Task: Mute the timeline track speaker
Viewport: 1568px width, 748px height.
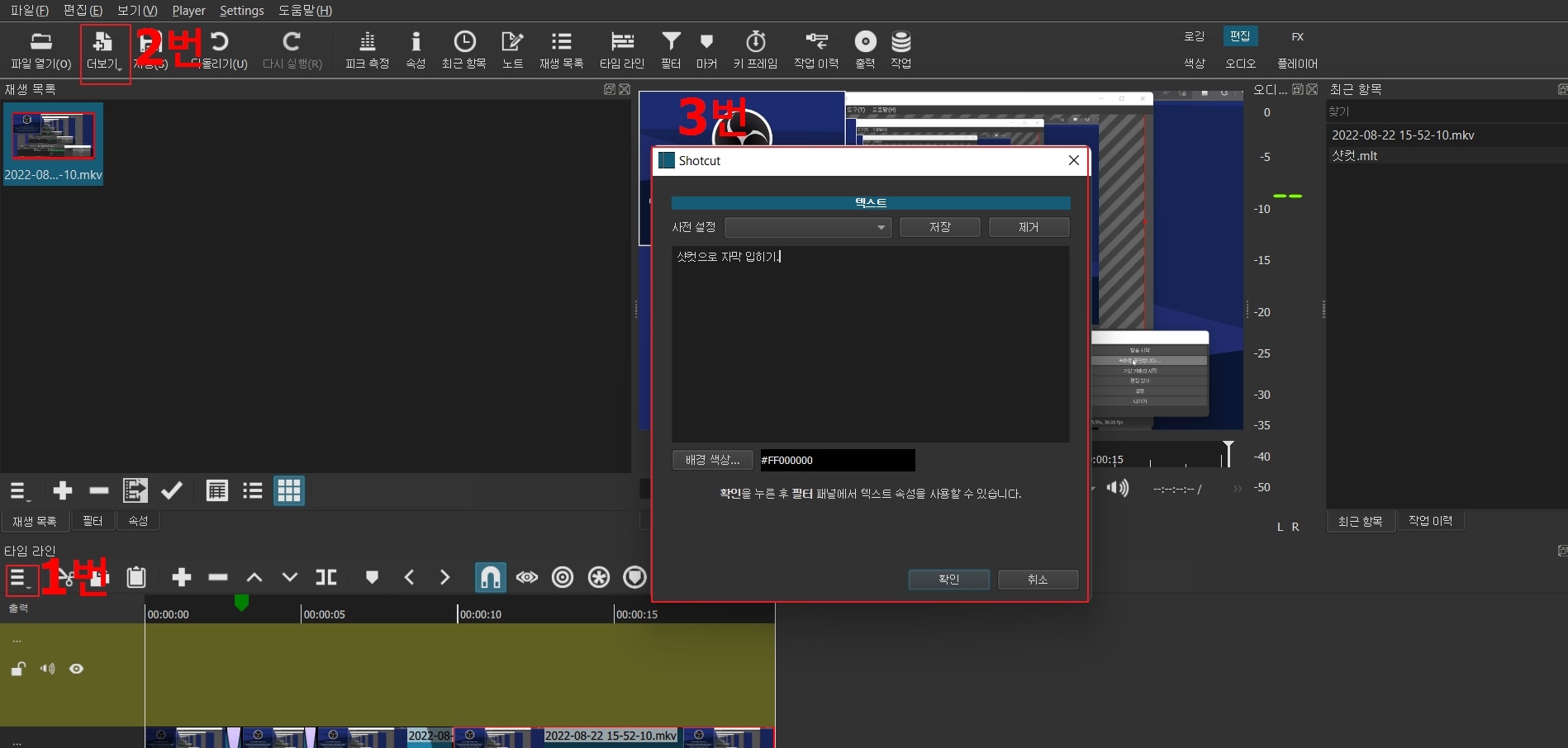Action: click(x=47, y=669)
